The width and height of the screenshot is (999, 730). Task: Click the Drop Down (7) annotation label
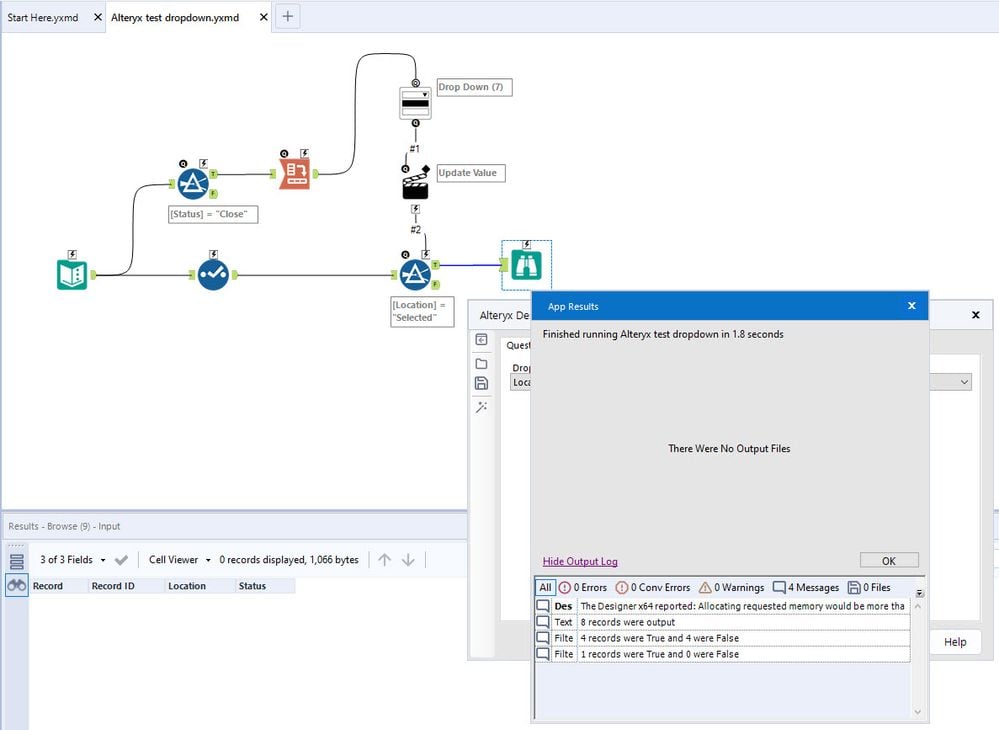pyautogui.click(x=474, y=87)
